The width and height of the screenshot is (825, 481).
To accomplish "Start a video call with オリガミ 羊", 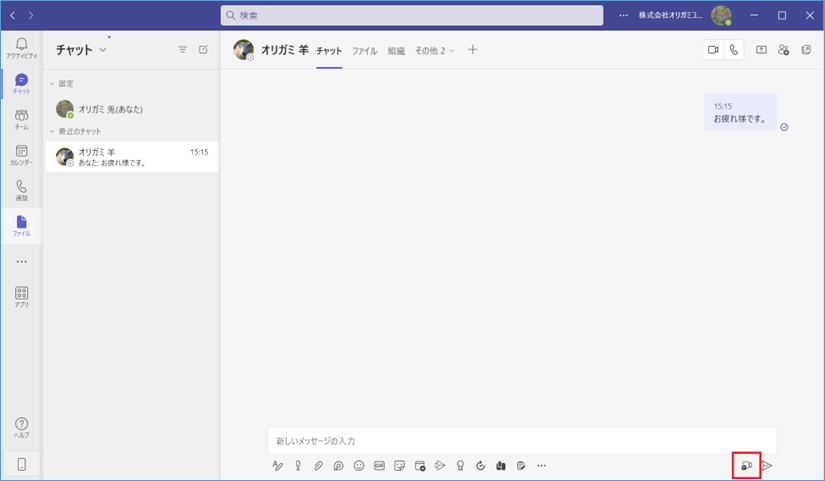I will tap(714, 50).
